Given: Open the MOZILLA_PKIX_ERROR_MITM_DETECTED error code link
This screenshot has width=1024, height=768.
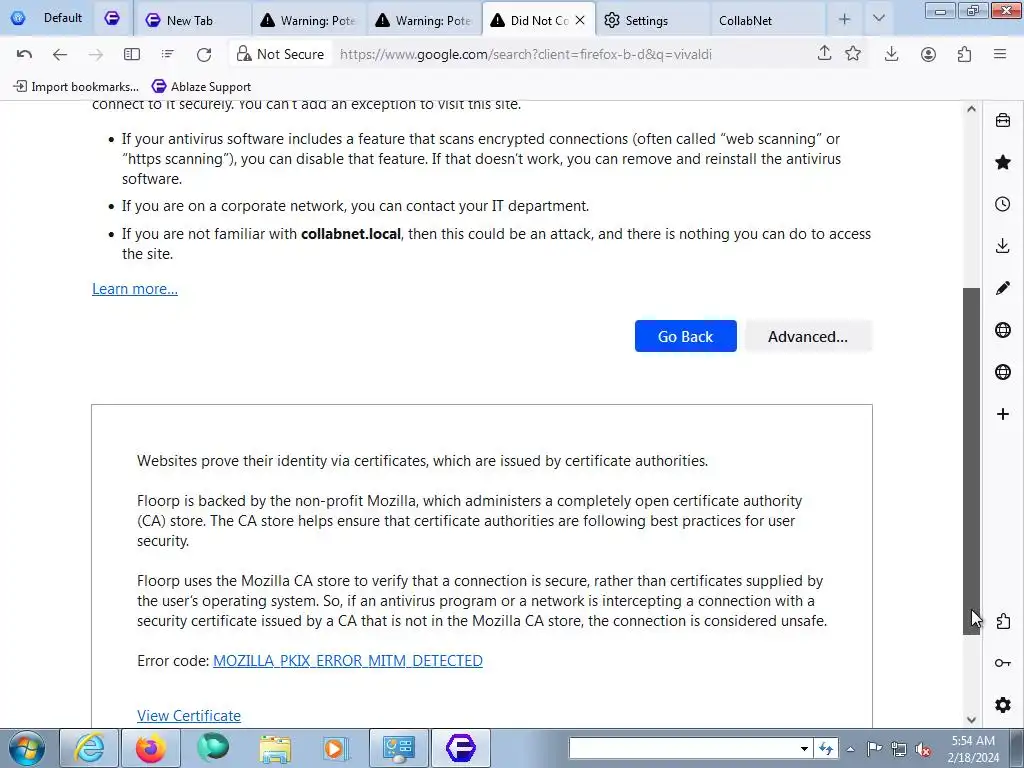Looking at the screenshot, I should click(347, 661).
